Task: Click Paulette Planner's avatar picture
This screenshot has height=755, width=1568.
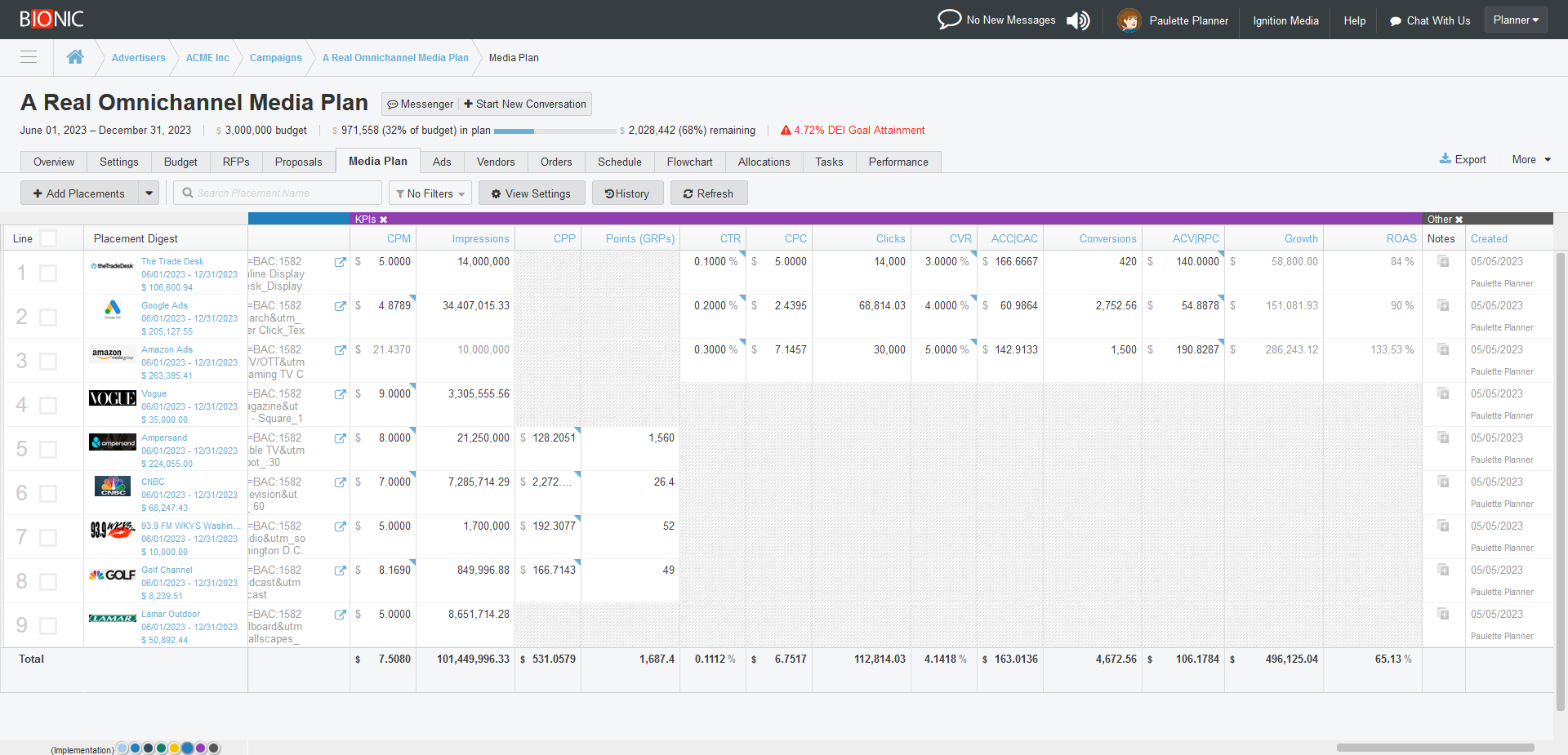Action: coord(1129,20)
